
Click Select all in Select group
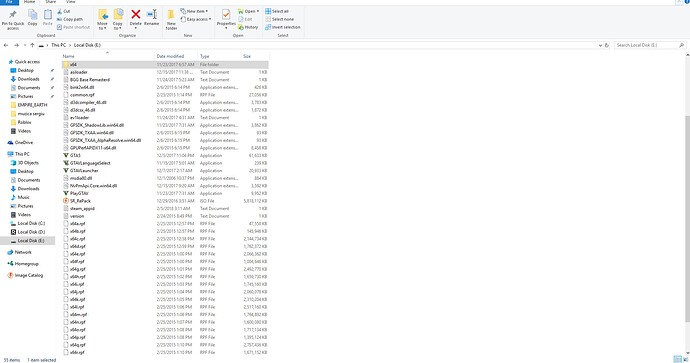(277, 11)
